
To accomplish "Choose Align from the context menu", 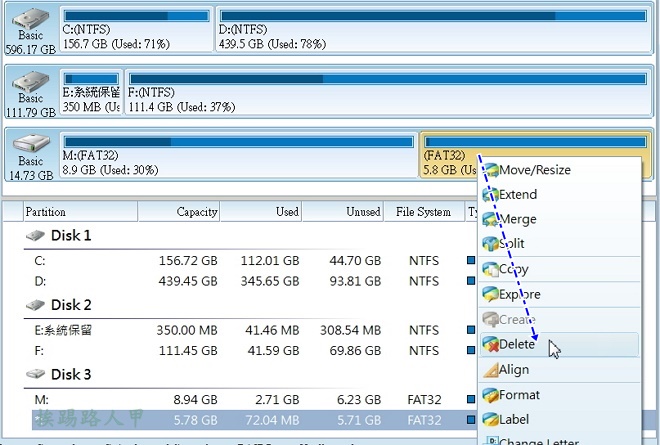I will coord(559,370).
